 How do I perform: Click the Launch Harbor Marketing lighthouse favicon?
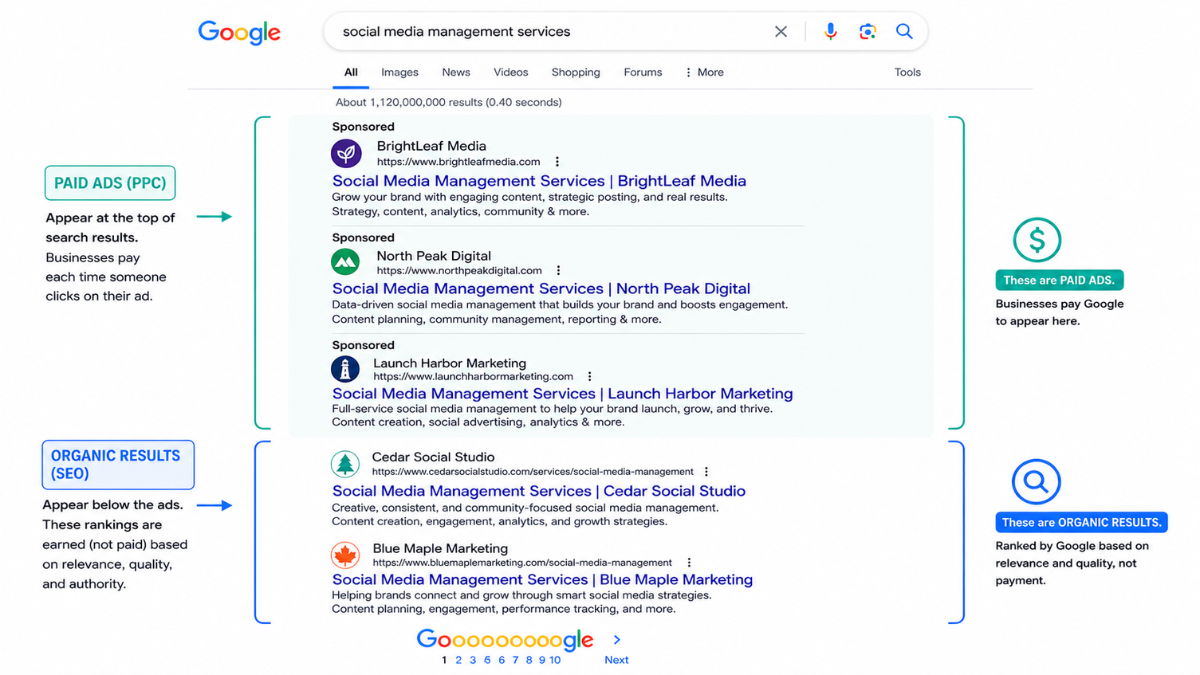[x=345, y=369]
